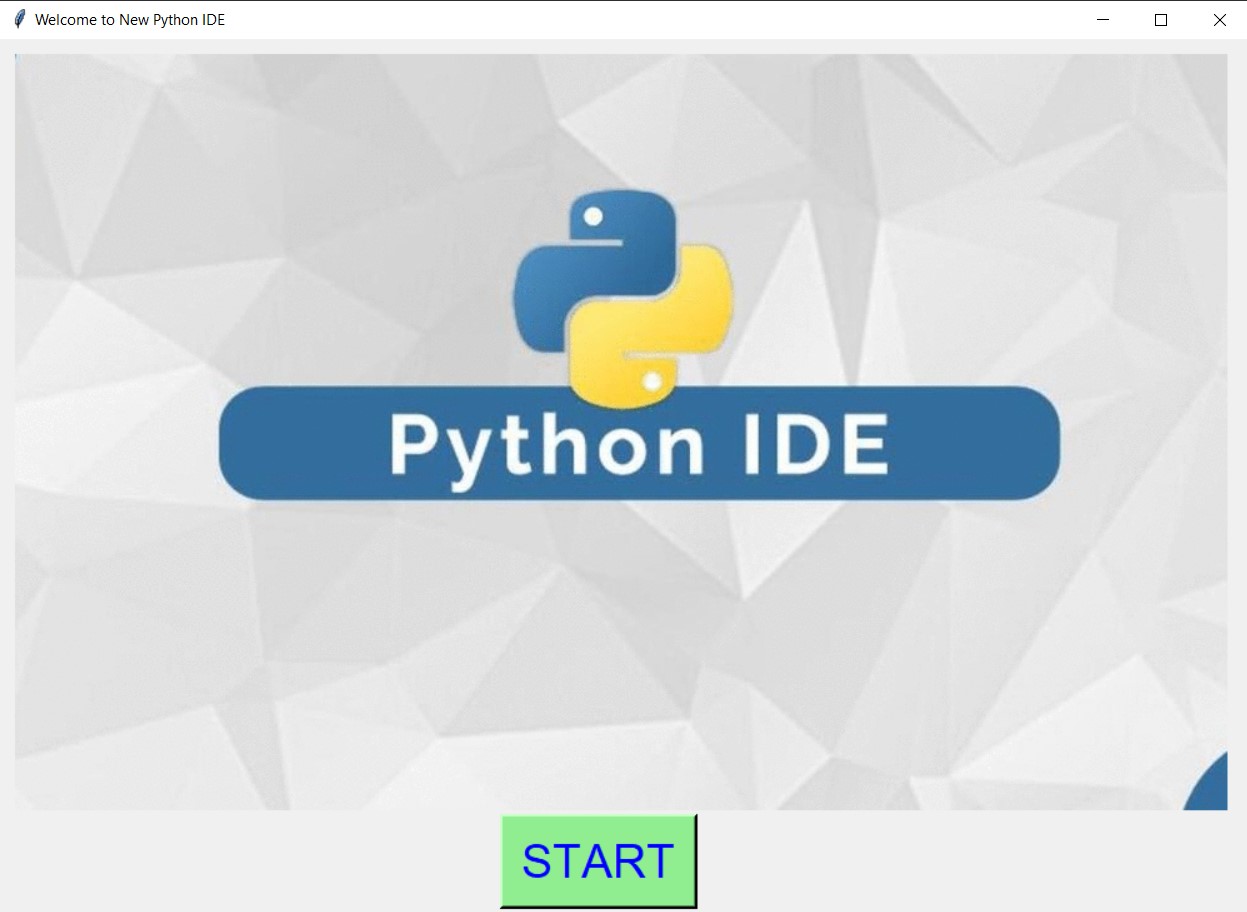This screenshot has width=1247, height=912.
Task: Minimize the Python IDE welcome window
Action: [x=1103, y=19]
